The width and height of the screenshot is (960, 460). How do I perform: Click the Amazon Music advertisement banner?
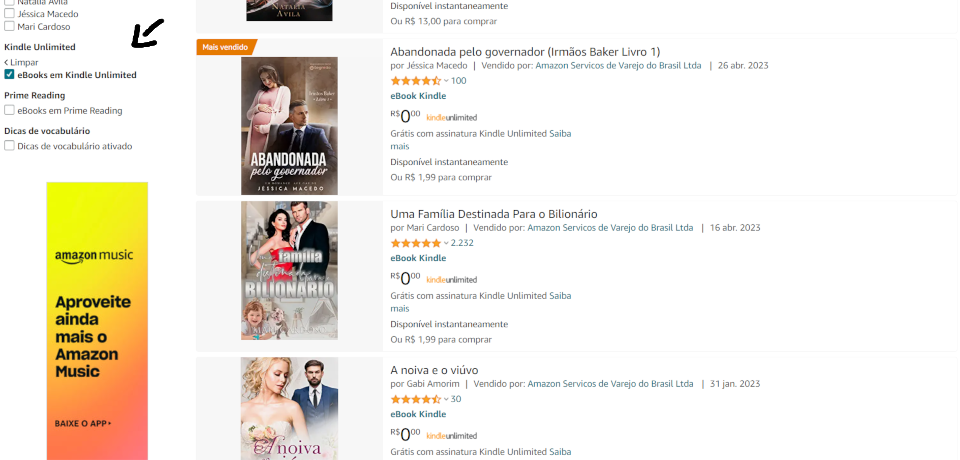pyautogui.click(x=97, y=320)
